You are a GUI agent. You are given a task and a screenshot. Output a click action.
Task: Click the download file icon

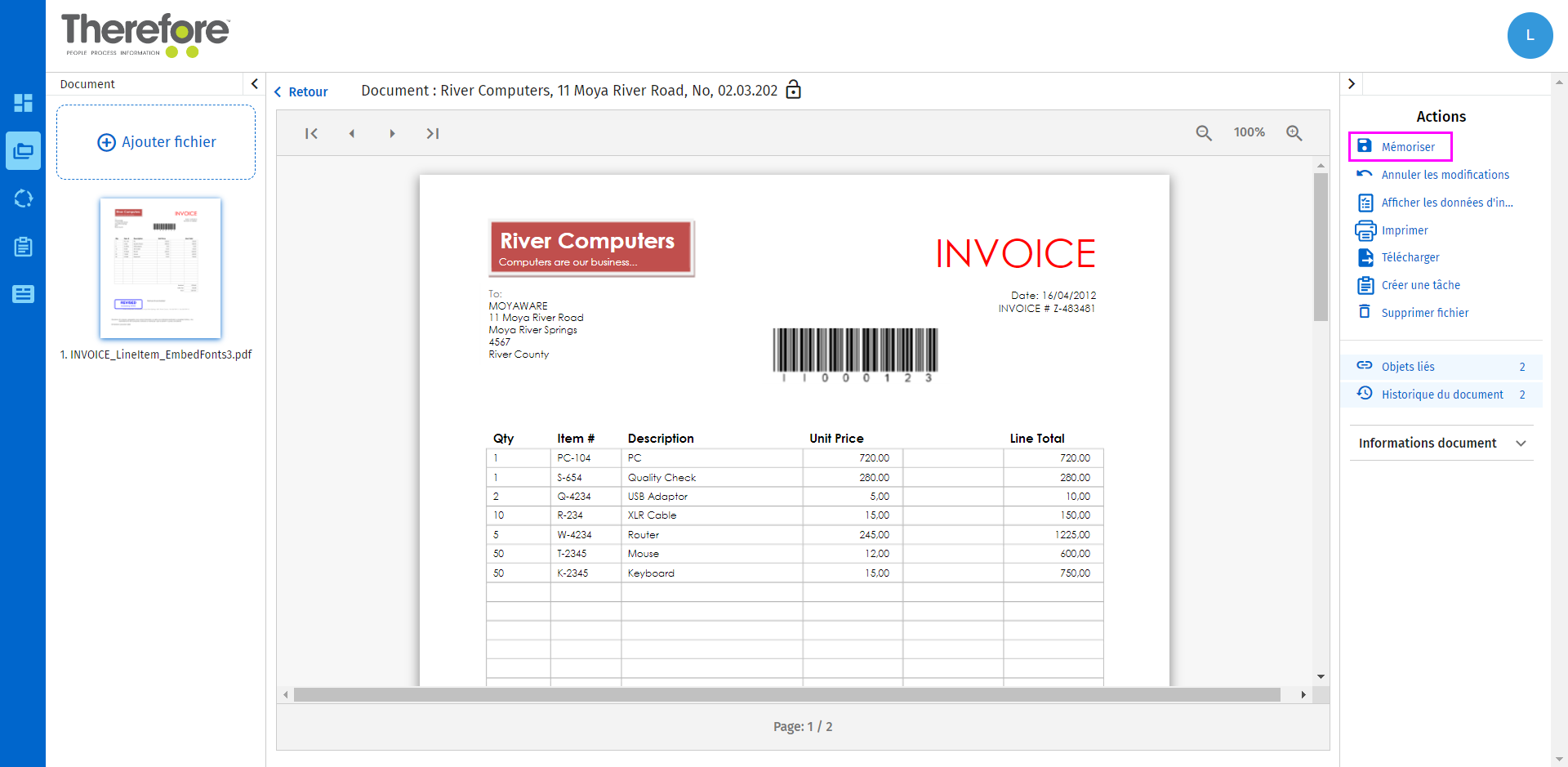(1365, 257)
